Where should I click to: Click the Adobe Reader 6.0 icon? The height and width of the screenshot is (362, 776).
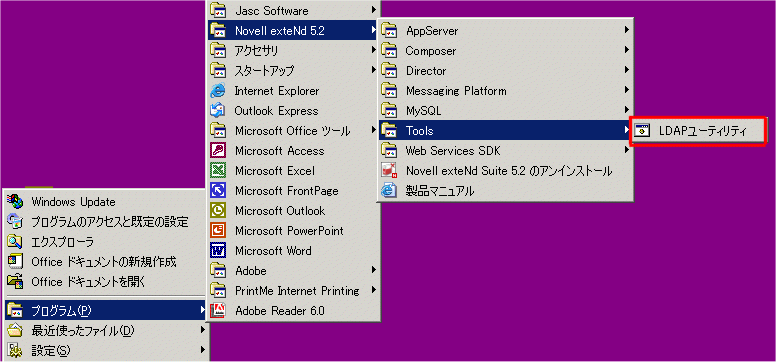[218, 310]
